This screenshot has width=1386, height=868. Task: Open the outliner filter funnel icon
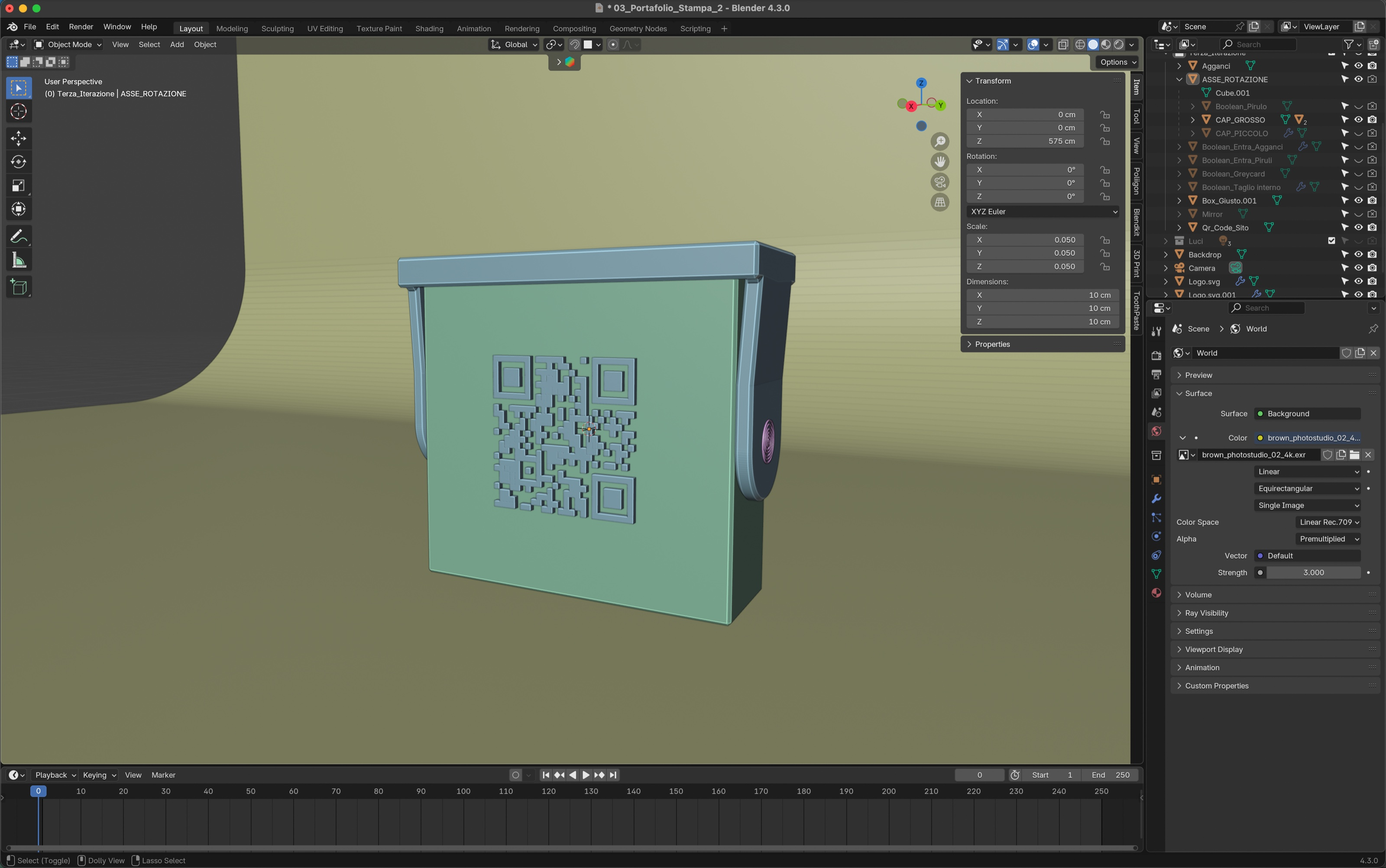(x=1348, y=44)
